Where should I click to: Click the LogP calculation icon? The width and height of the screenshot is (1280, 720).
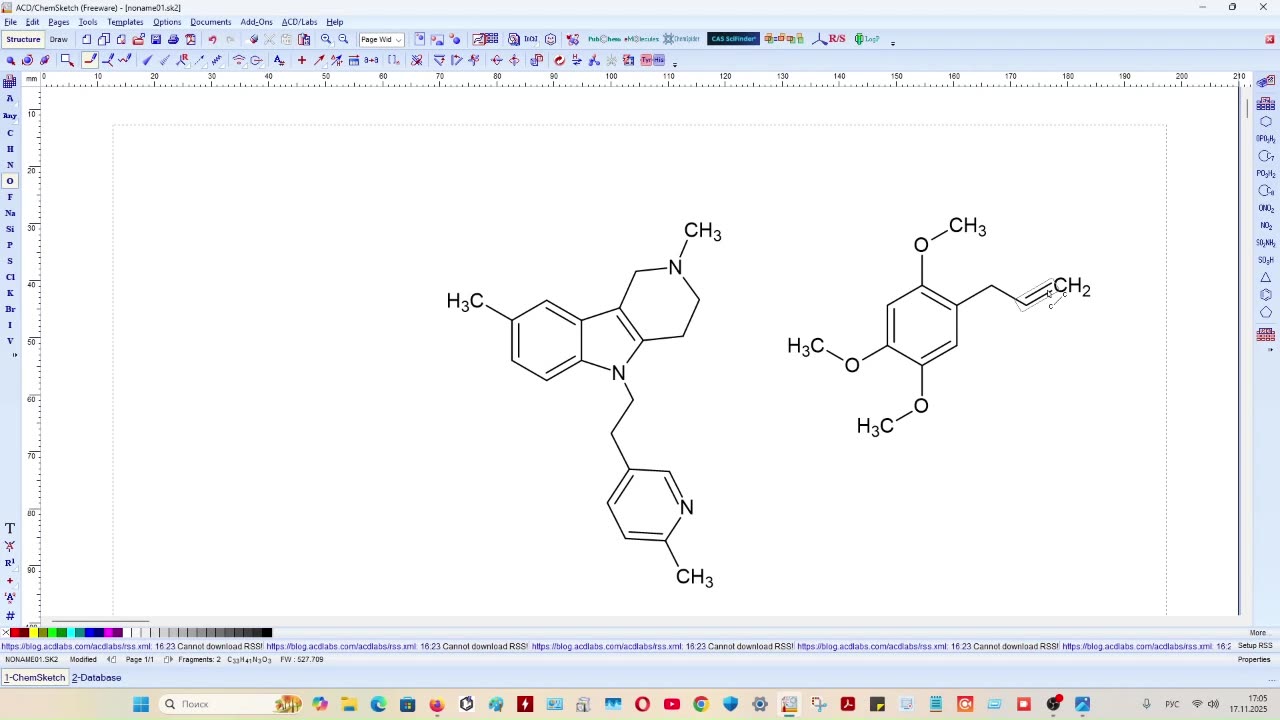point(866,39)
